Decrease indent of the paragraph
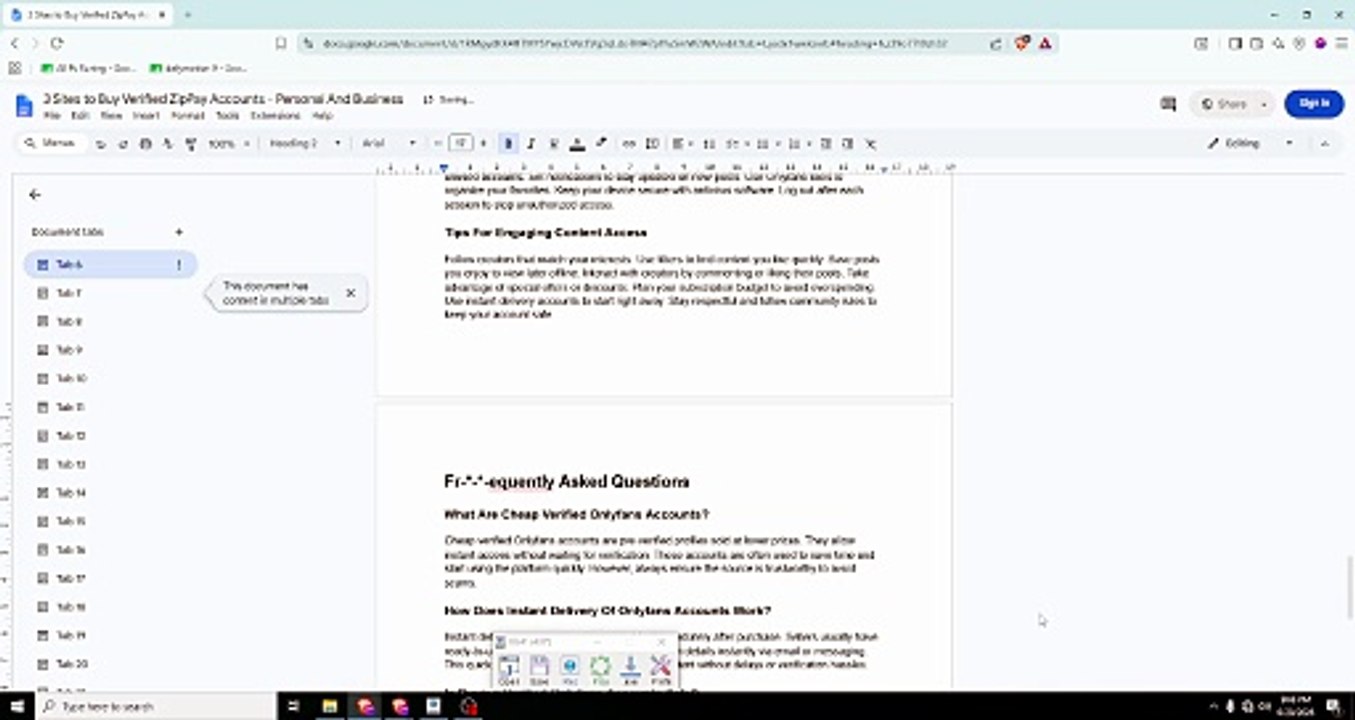 tap(825, 144)
